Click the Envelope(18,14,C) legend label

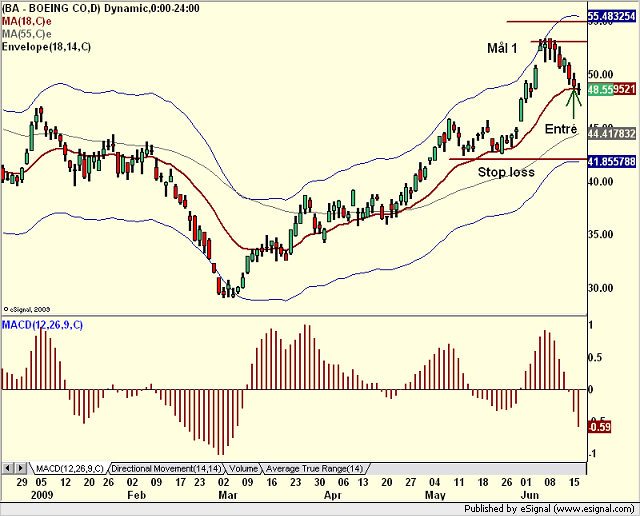[47, 47]
